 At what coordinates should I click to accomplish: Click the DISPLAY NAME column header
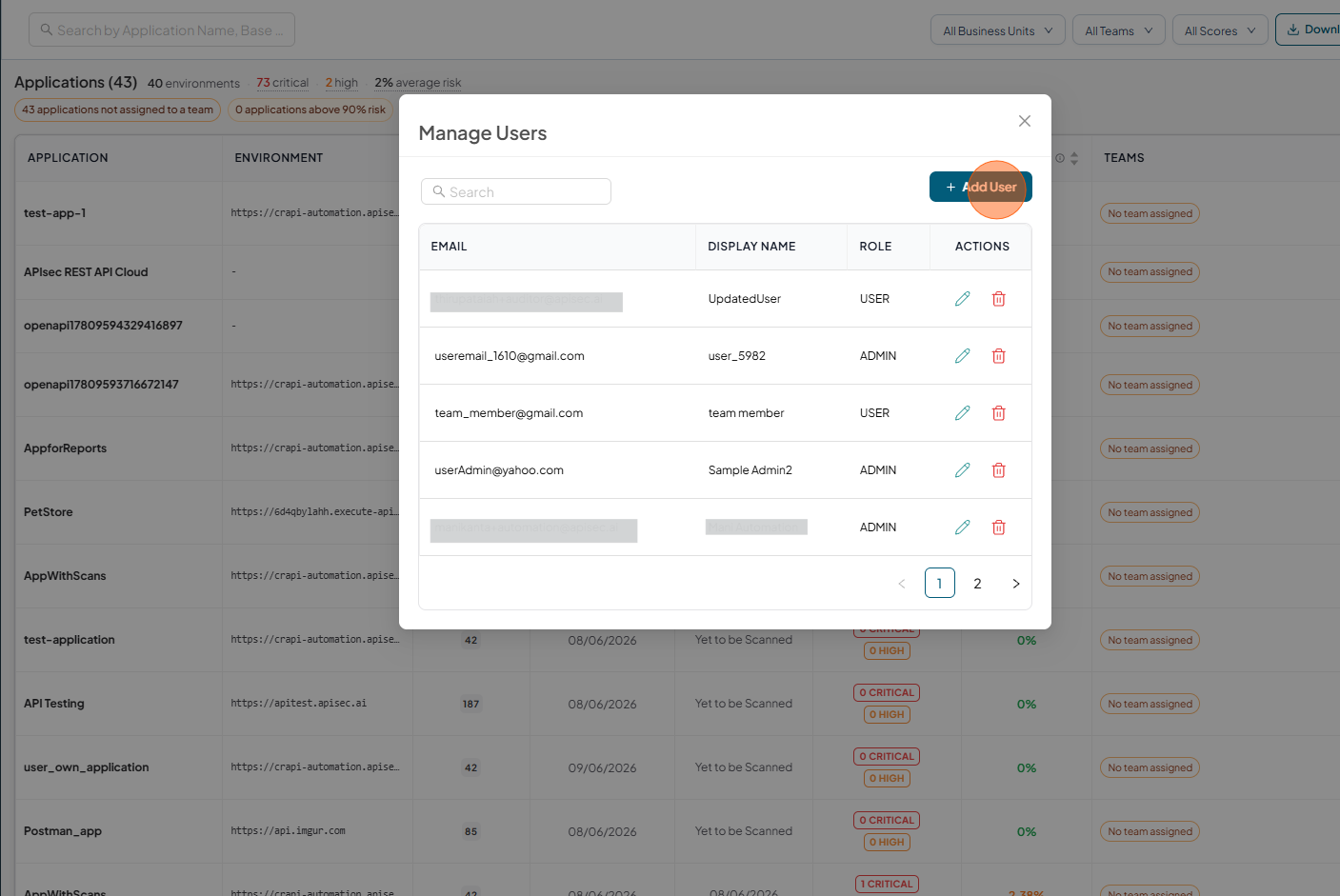751,247
